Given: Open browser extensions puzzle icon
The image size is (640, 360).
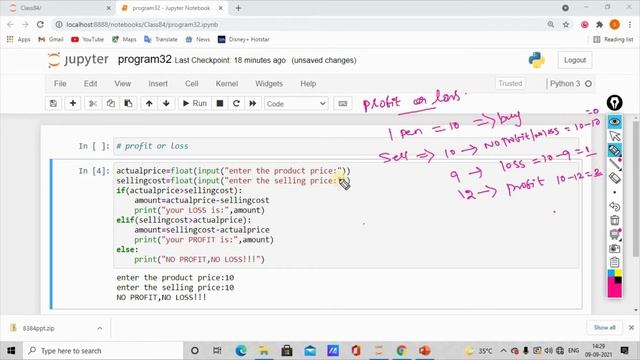Looking at the screenshot, I should click(599, 24).
